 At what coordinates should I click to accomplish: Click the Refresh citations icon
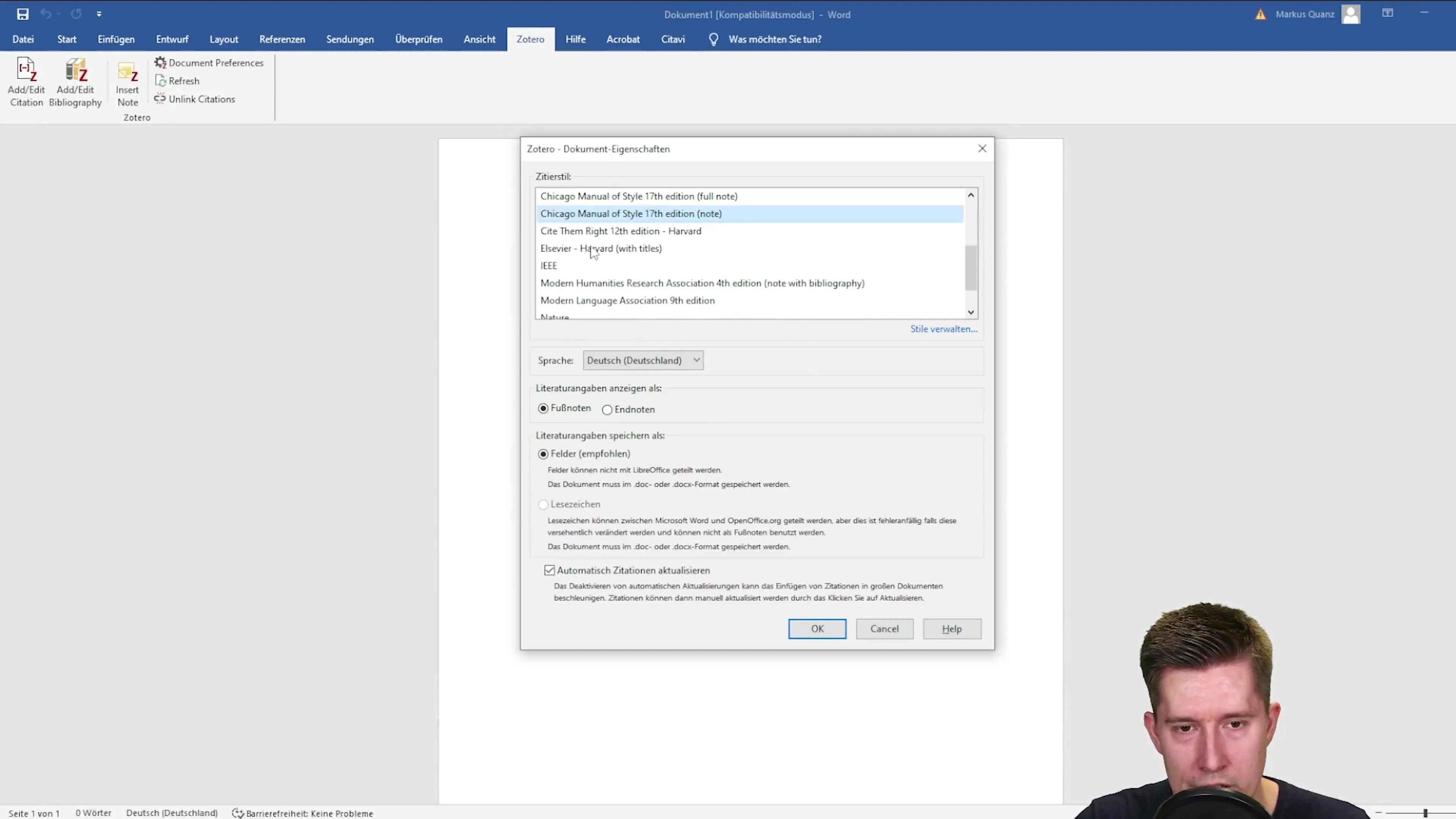[160, 81]
